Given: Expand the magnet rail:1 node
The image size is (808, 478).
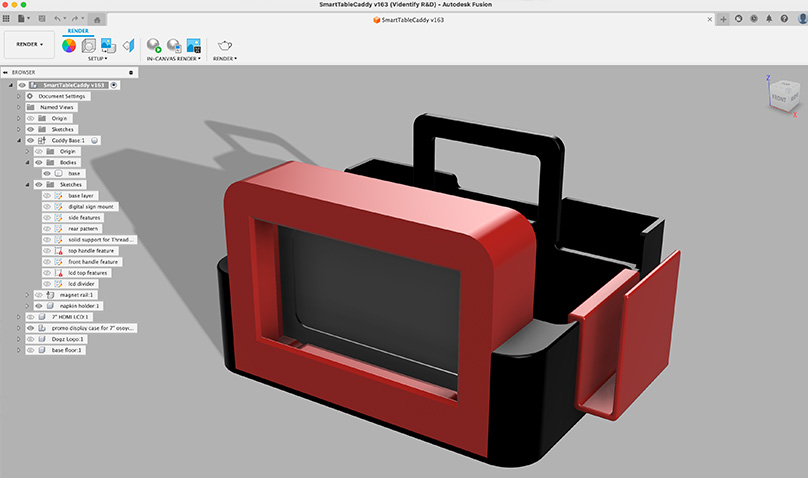Looking at the screenshot, I should (27, 295).
